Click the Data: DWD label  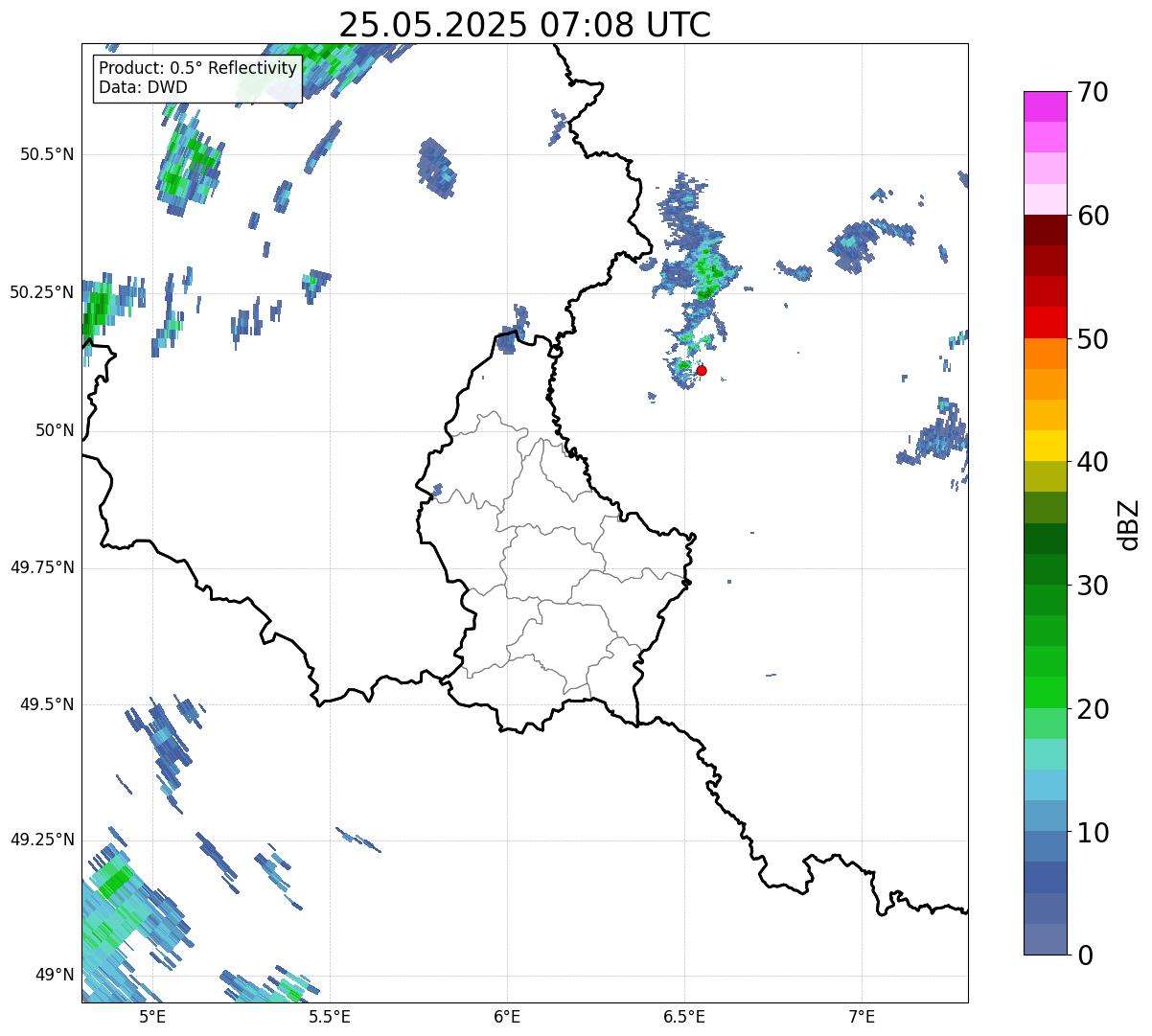pos(143,87)
